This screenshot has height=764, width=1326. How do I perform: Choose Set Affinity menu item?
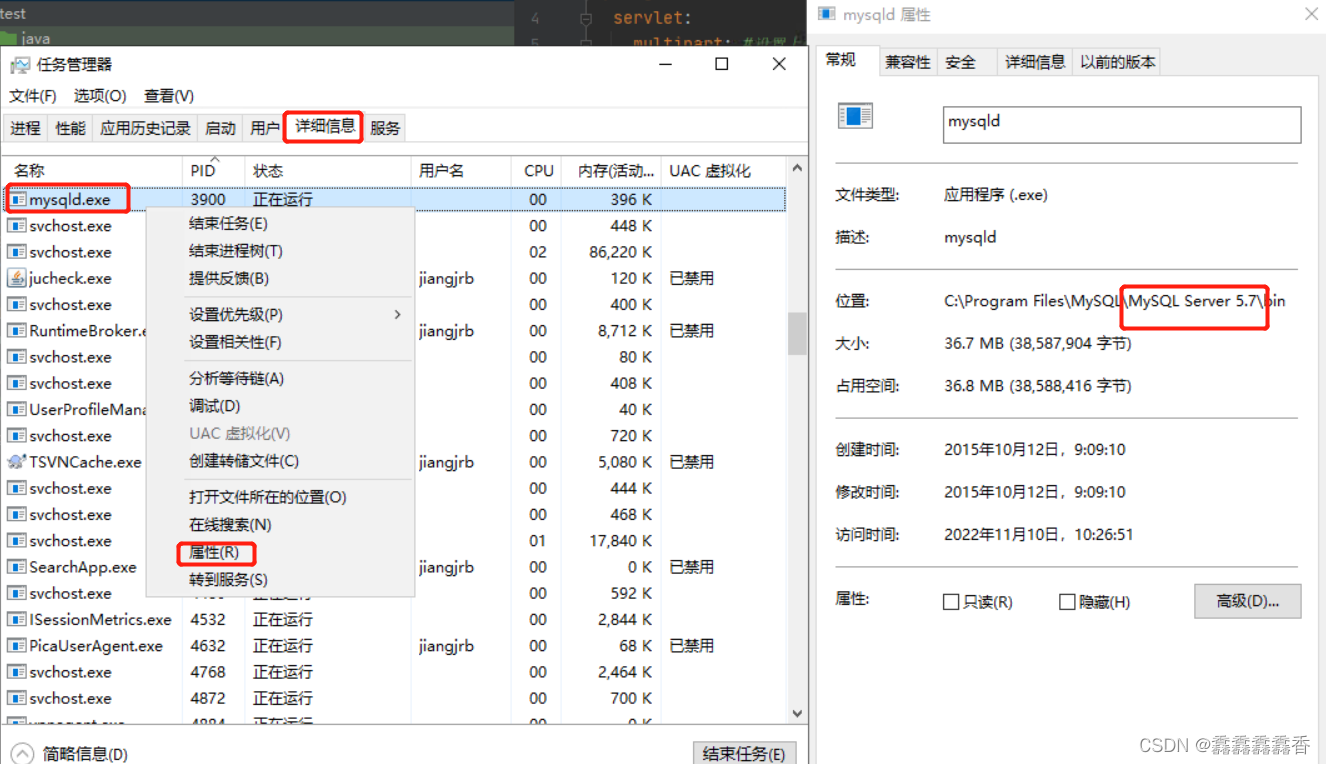pos(280,342)
